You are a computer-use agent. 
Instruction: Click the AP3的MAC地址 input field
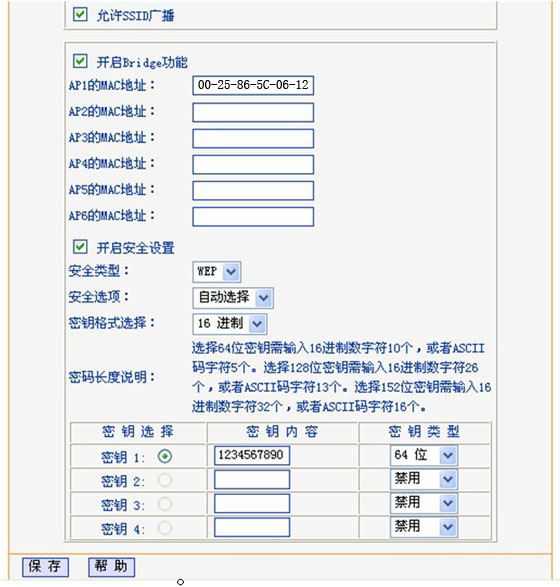tap(253, 139)
